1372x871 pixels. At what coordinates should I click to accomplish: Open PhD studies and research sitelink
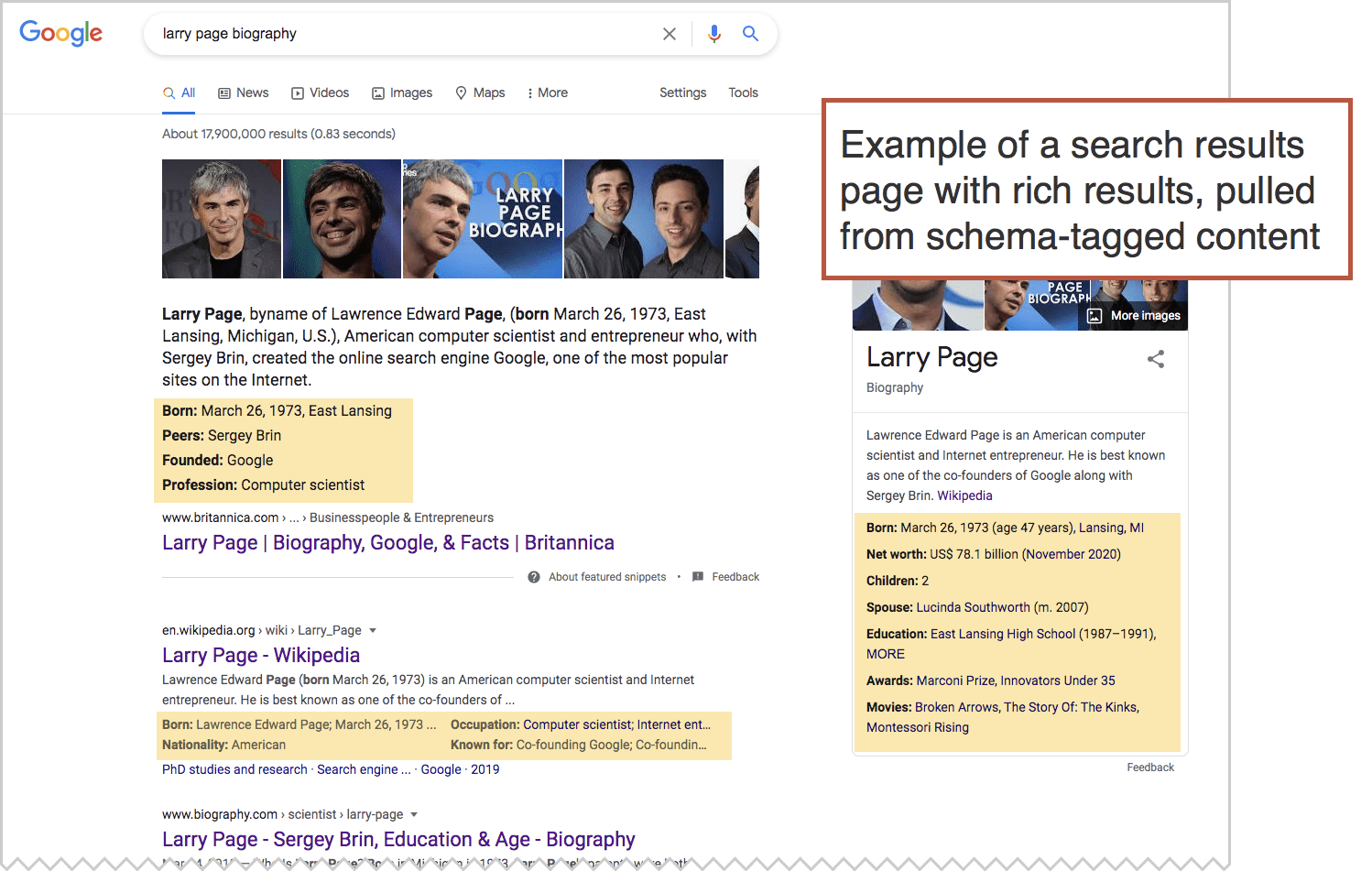[234, 769]
